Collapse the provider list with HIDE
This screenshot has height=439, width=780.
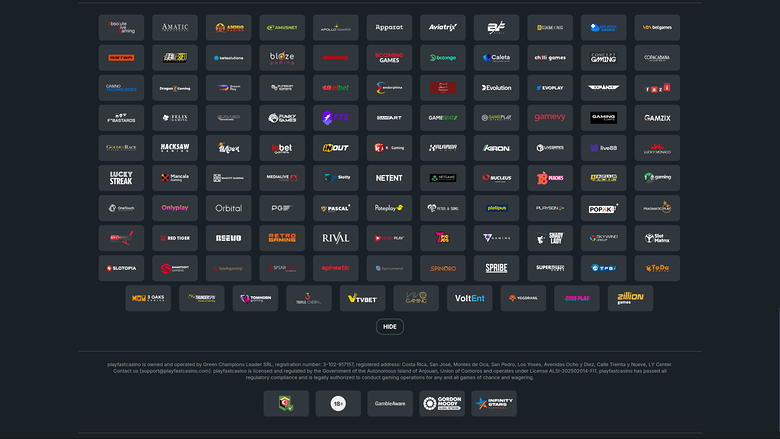click(x=390, y=326)
